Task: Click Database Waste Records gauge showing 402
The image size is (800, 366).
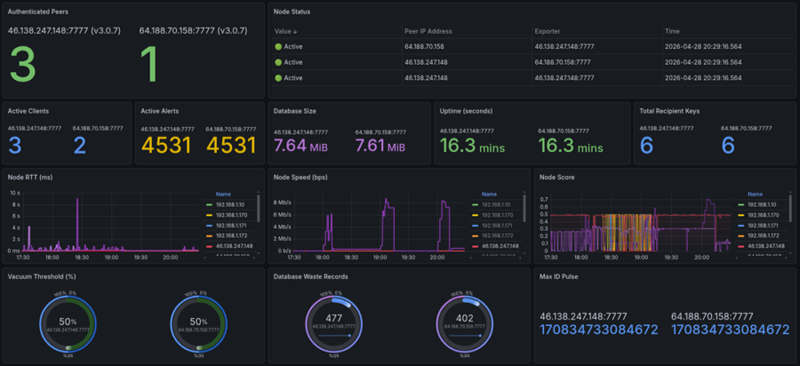Action: 465,325
